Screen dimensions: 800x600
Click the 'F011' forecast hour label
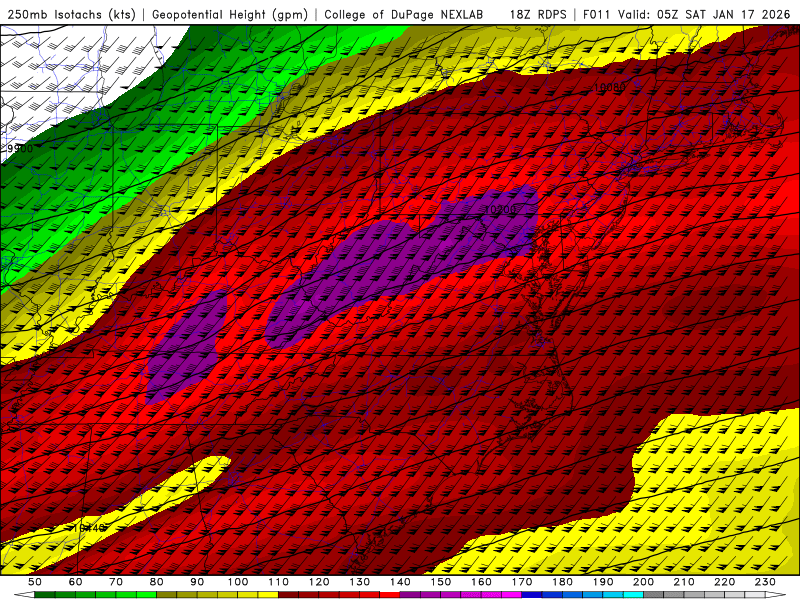click(597, 15)
